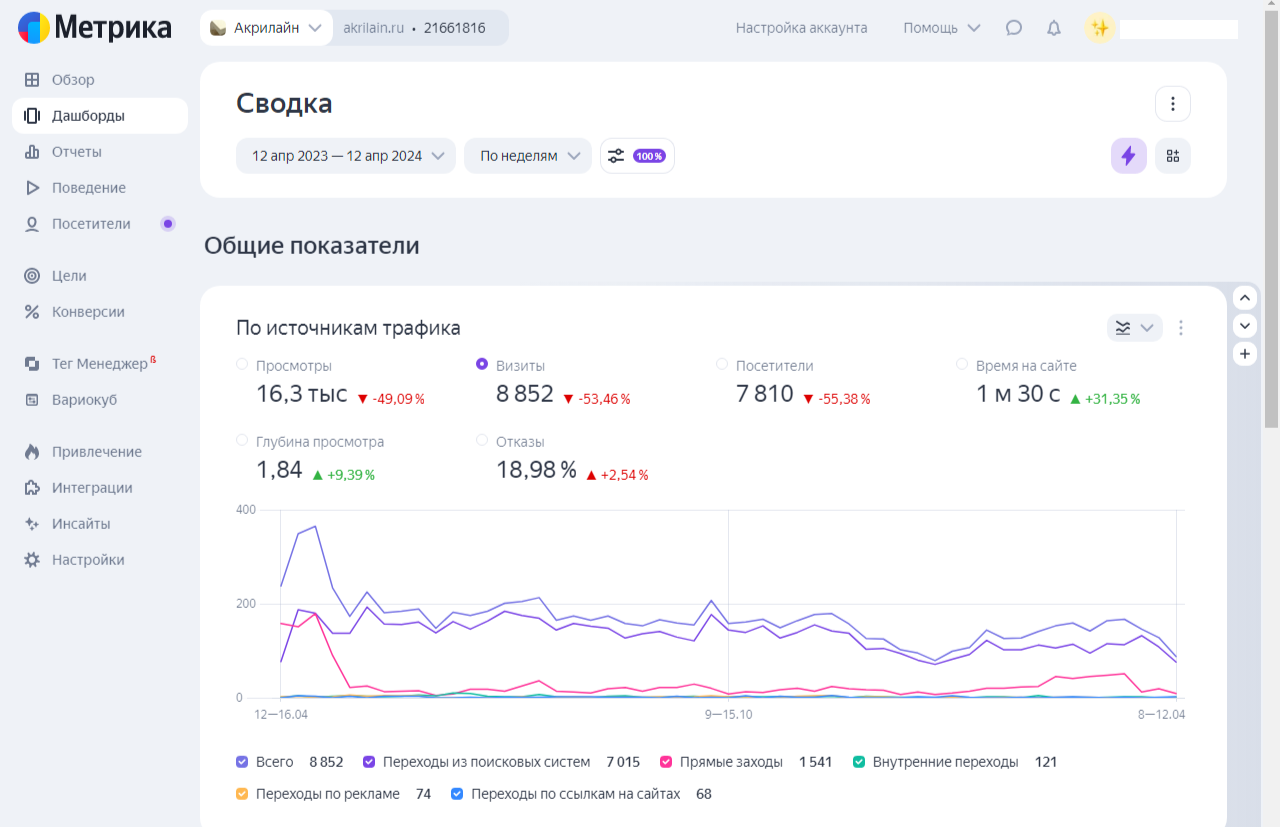Go to Цели in the sidebar
This screenshot has width=1280, height=827.
click(x=69, y=276)
